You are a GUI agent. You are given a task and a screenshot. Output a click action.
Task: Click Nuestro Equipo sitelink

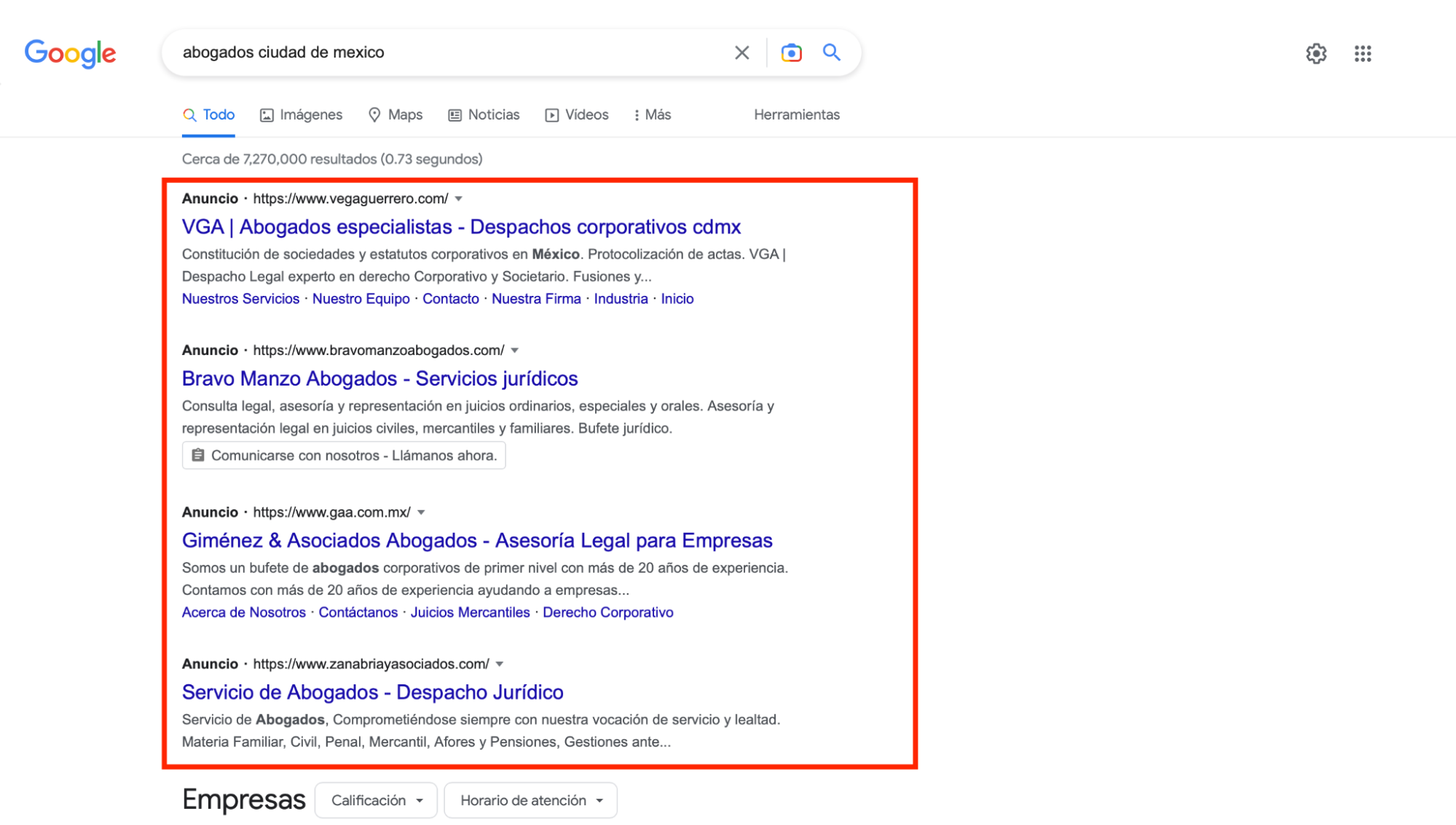tap(361, 299)
